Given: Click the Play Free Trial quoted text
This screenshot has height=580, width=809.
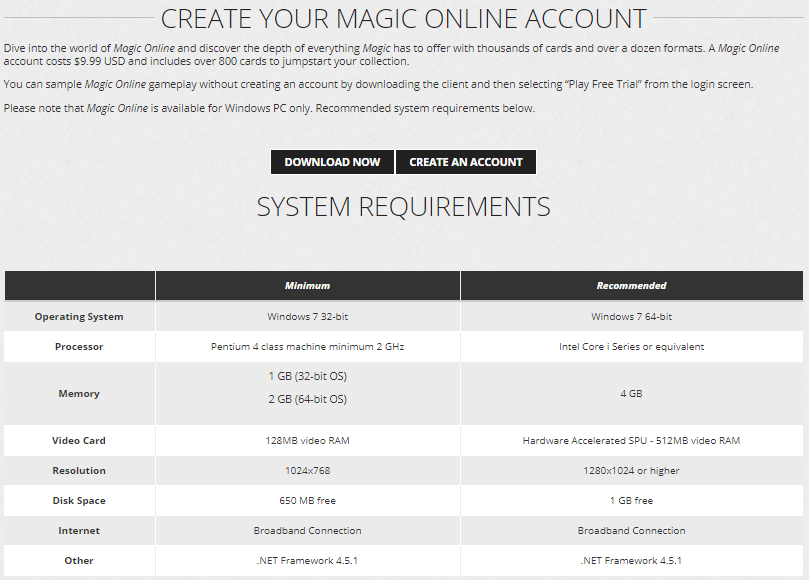Looking at the screenshot, I should [x=603, y=84].
